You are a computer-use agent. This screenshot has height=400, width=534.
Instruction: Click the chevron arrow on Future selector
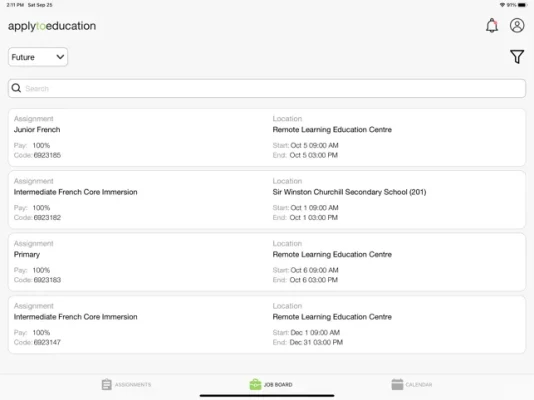coord(60,57)
